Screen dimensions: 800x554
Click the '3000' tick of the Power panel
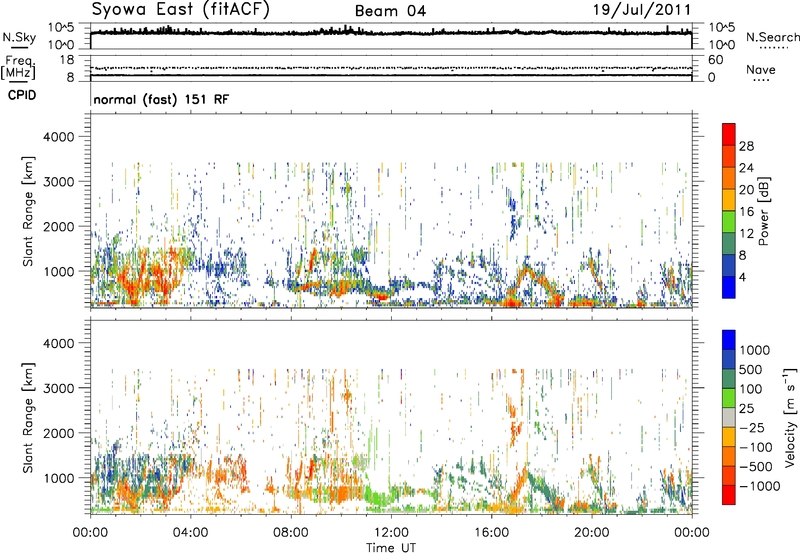[58, 182]
